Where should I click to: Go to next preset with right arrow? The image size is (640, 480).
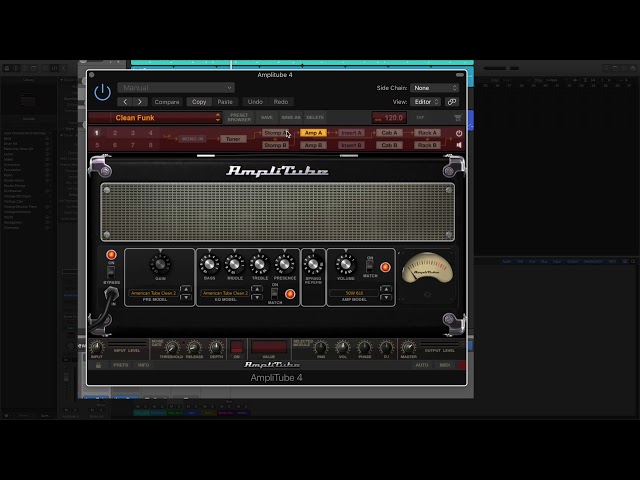[x=140, y=102]
